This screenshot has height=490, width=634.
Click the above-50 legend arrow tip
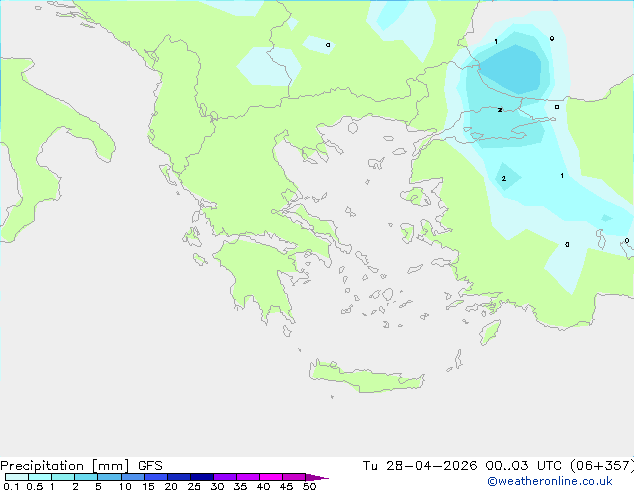(317, 477)
